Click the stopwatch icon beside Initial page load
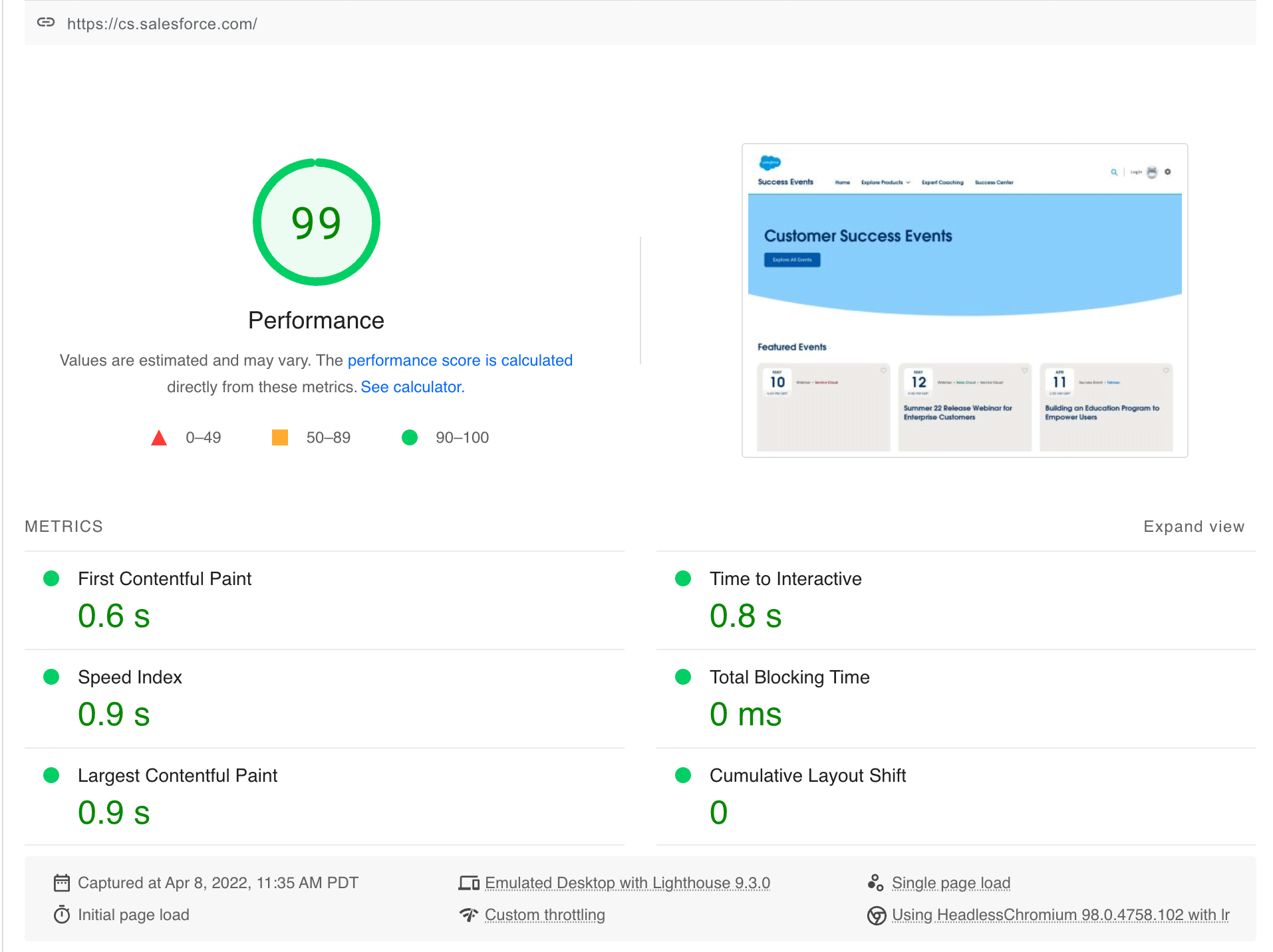The height and width of the screenshot is (952, 1273). [x=61, y=915]
